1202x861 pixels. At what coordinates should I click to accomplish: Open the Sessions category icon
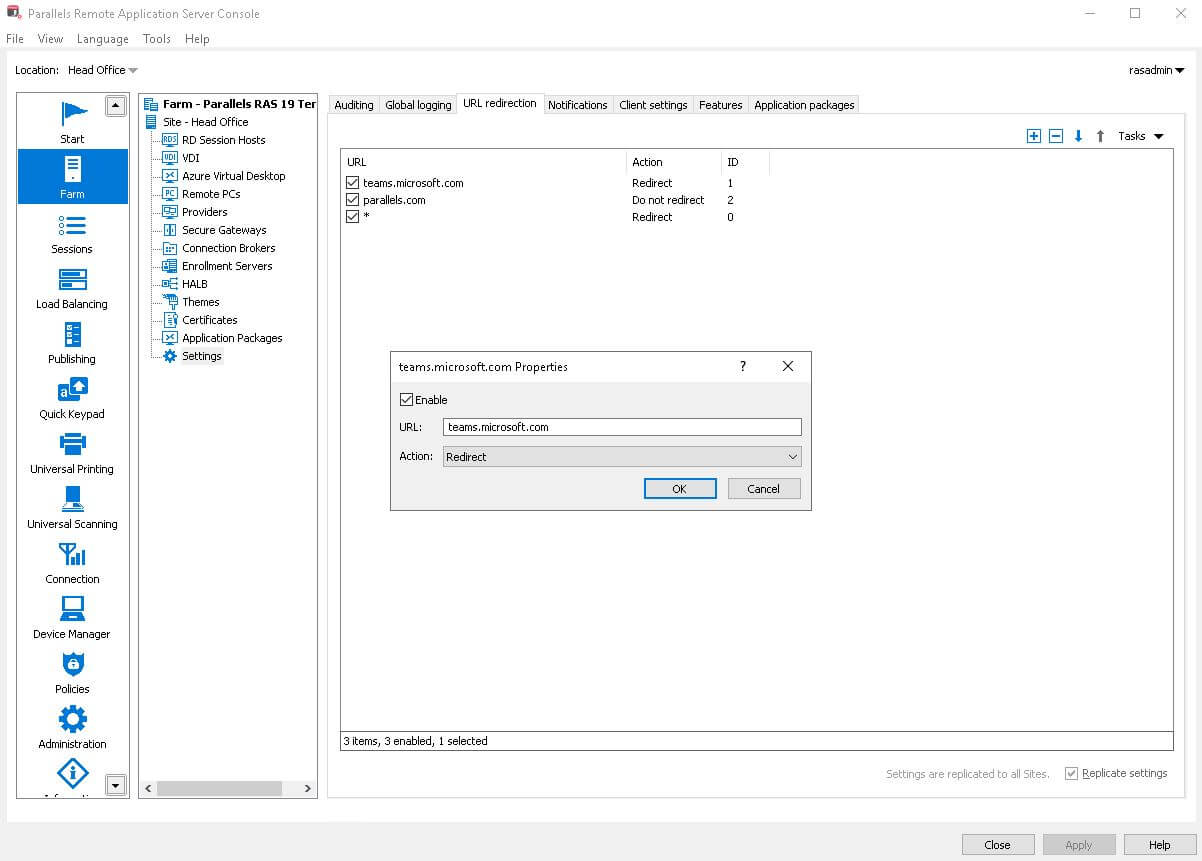(x=72, y=224)
